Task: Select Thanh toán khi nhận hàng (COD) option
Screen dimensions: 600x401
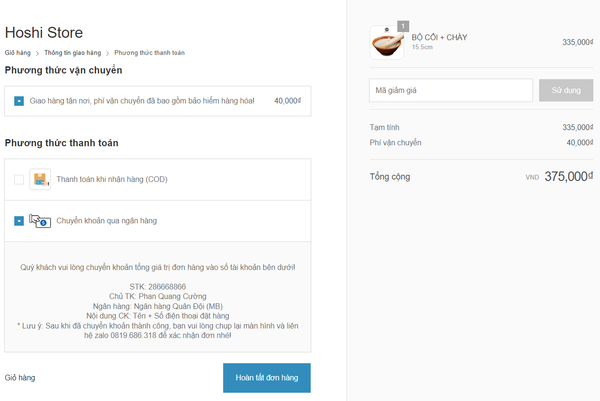Action: 19,179
